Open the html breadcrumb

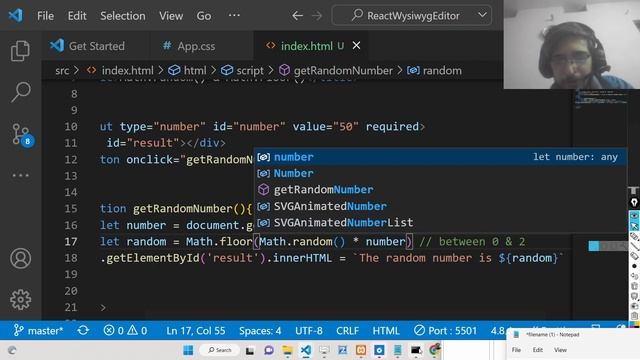point(187,71)
